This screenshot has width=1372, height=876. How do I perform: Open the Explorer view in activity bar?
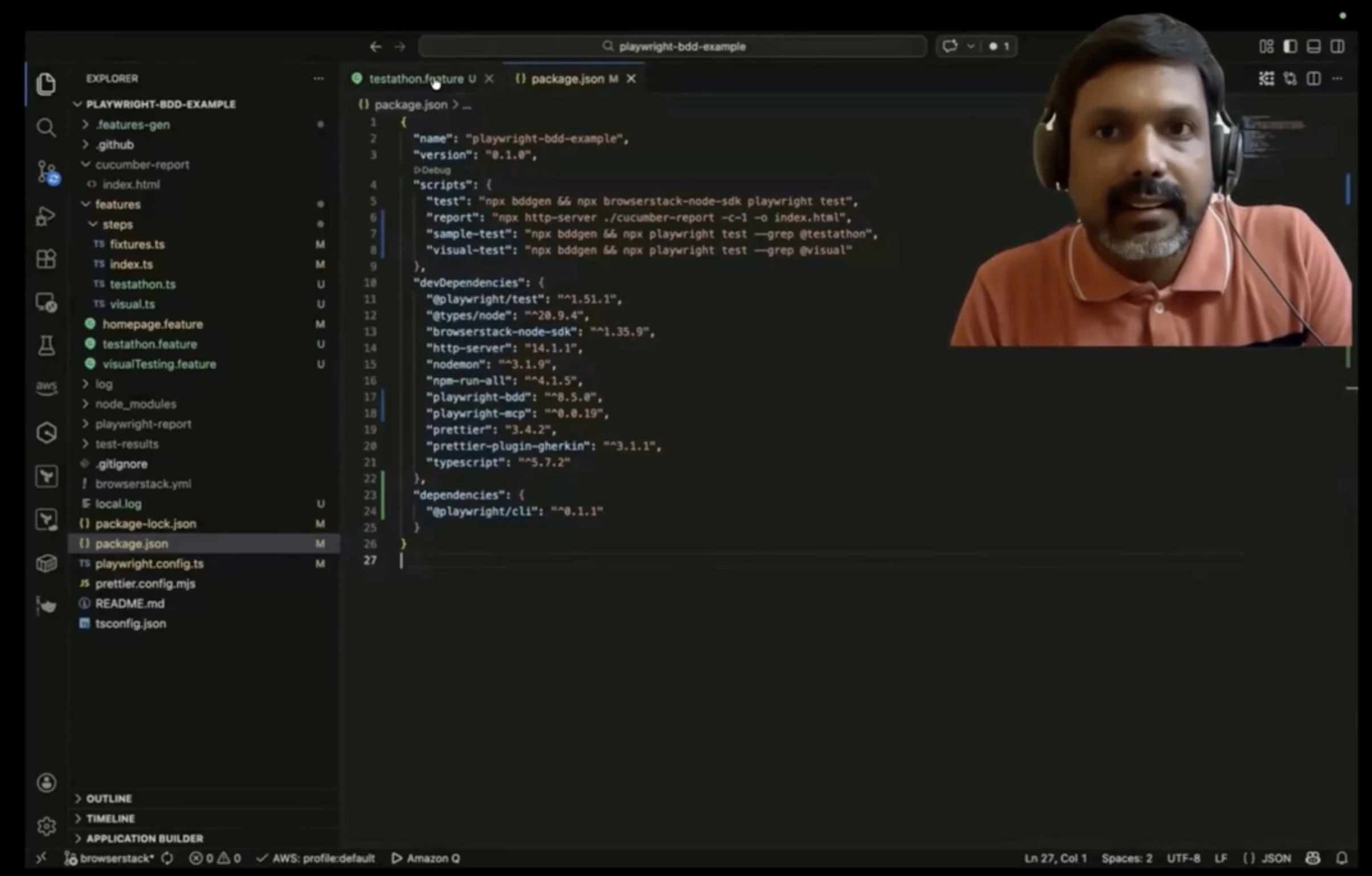point(46,84)
